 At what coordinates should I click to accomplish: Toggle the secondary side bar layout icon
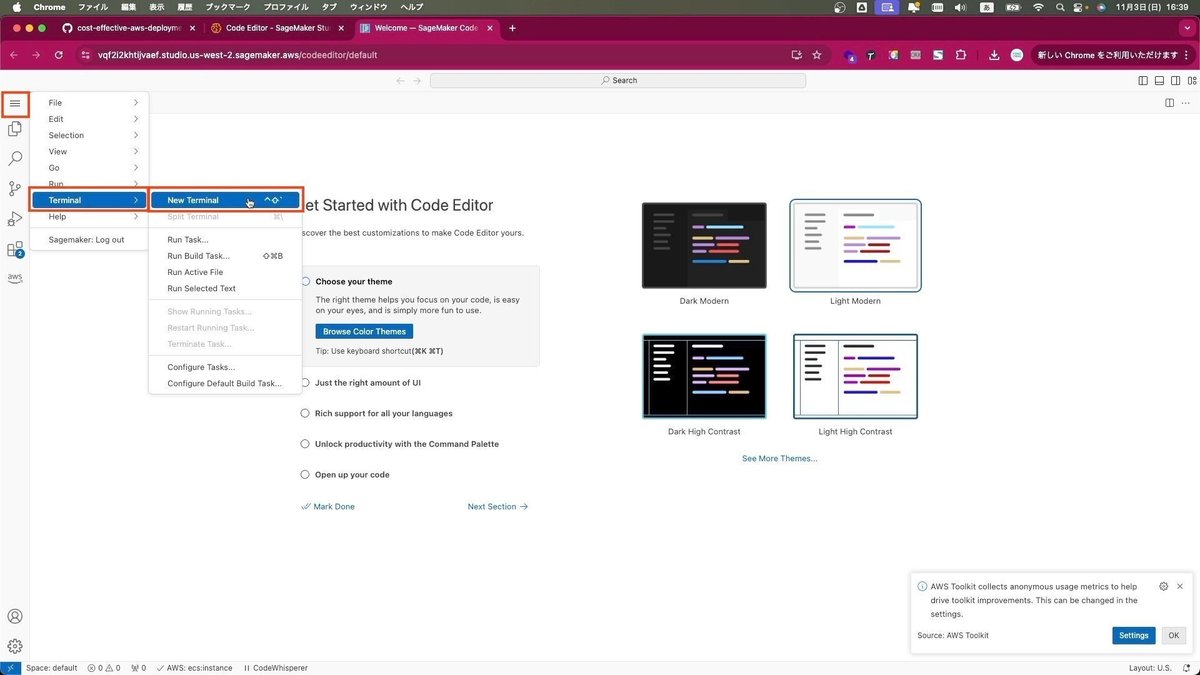1176,80
